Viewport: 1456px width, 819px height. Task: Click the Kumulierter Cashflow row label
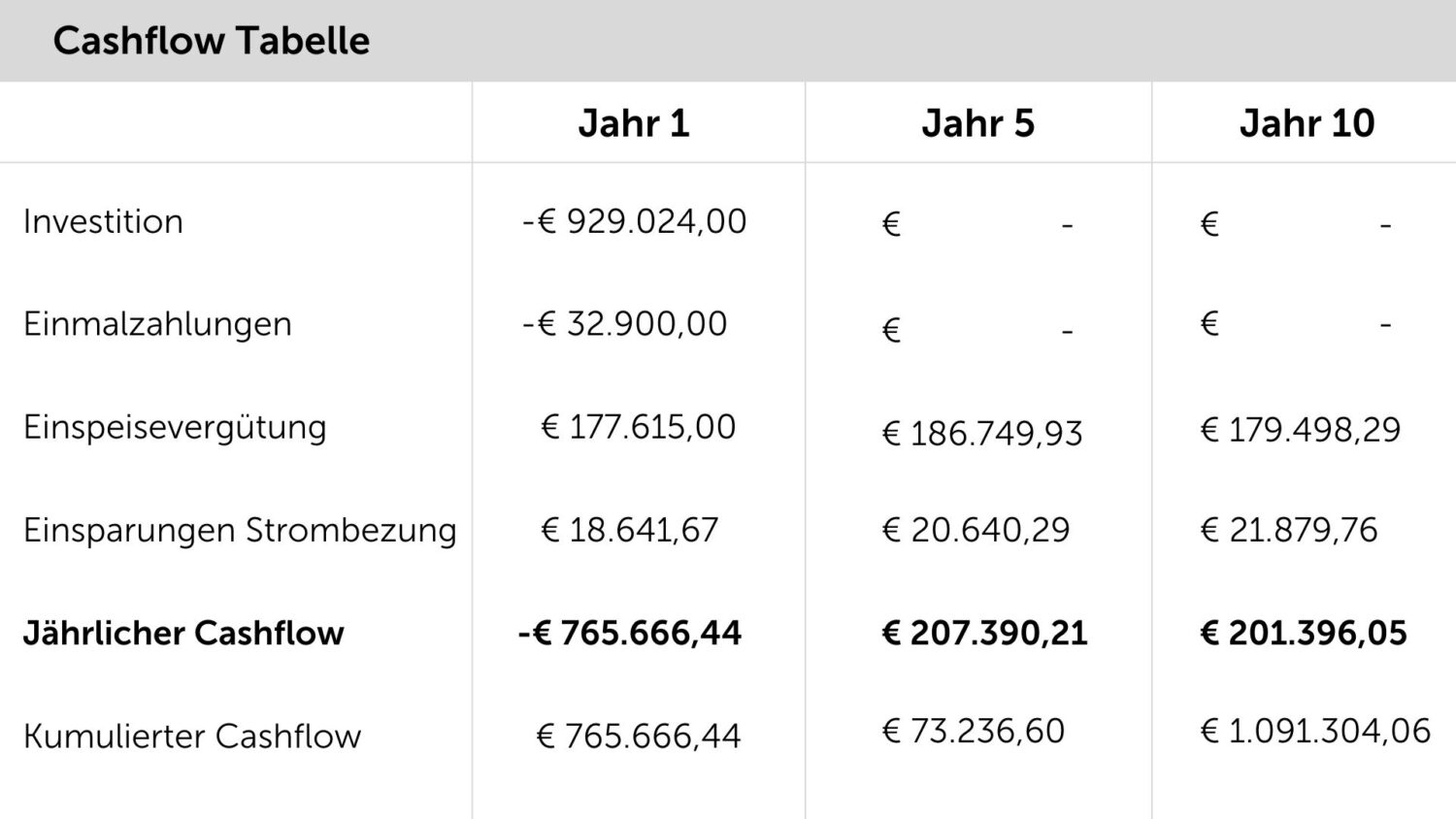point(192,736)
